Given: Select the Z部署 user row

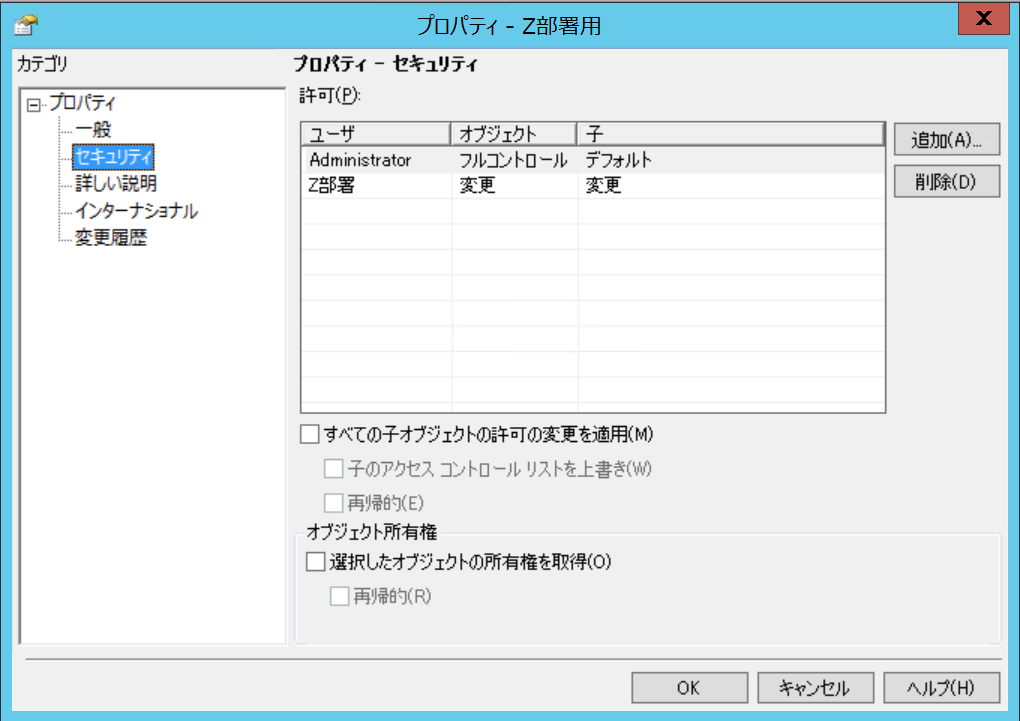Looking at the screenshot, I should point(593,186).
